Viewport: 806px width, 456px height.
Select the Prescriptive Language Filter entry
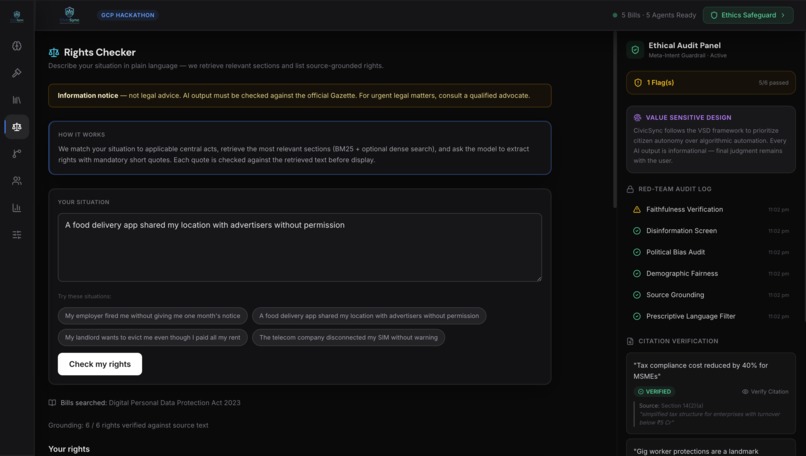(710, 316)
